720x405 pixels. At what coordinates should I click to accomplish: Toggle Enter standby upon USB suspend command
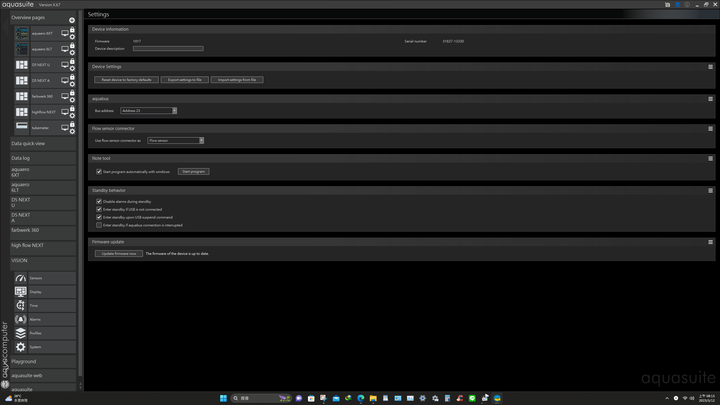coord(99,217)
